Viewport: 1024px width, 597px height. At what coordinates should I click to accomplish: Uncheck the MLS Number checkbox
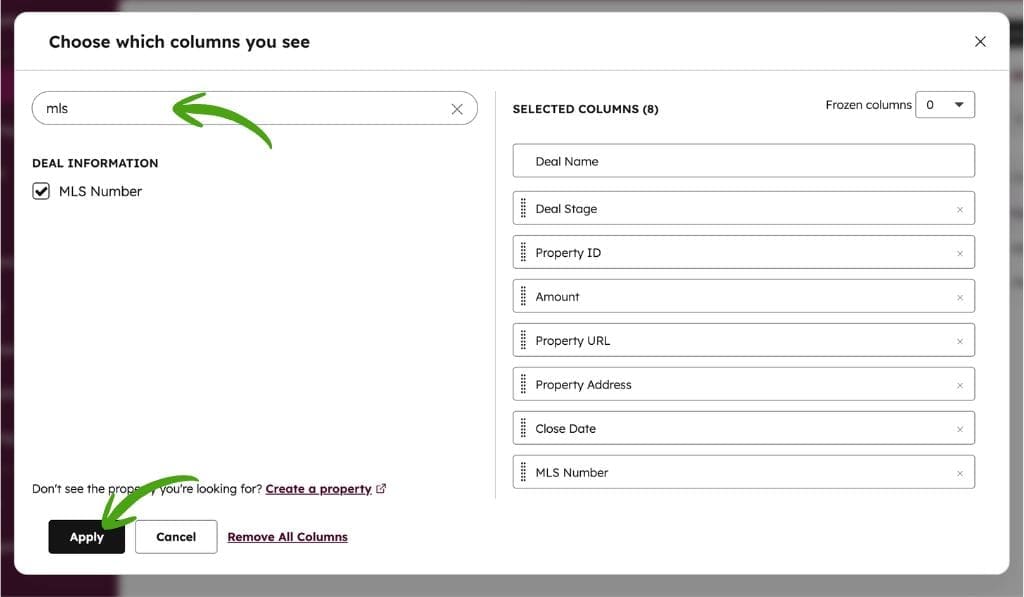click(41, 191)
